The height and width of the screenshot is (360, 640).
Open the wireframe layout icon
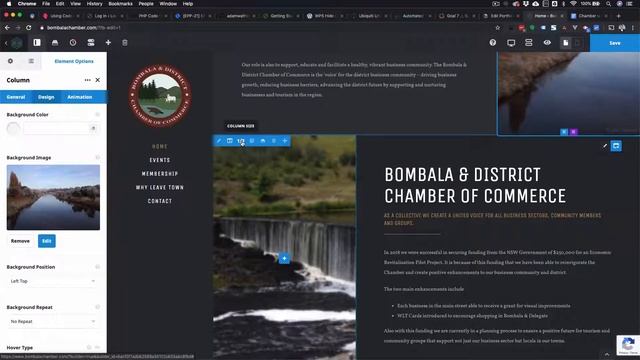(x=529, y=42)
